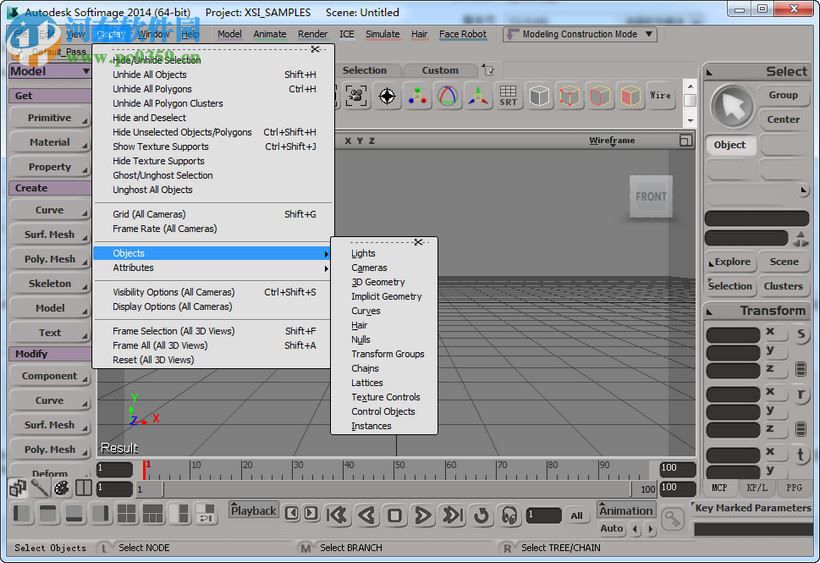Open the Playback menu
Image resolution: width=820 pixels, height=563 pixels.
(254, 510)
